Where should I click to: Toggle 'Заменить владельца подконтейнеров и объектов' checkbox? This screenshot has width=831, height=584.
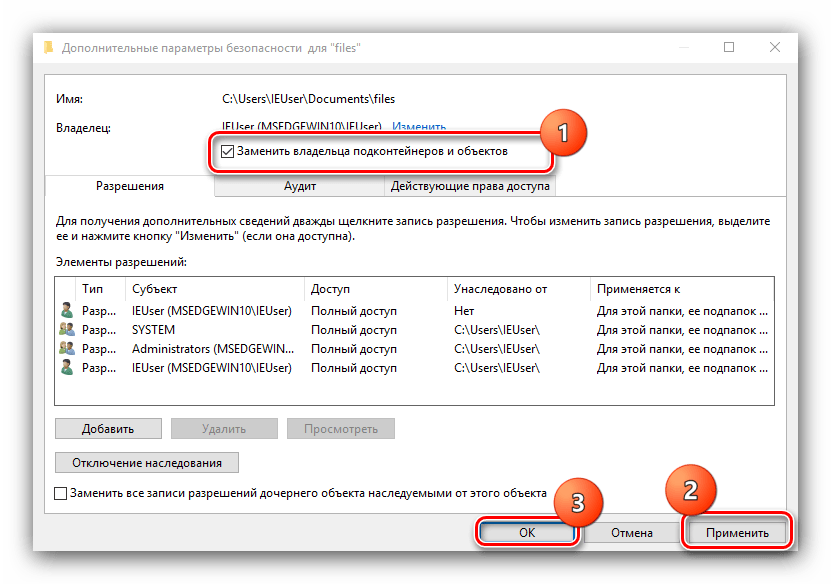[x=228, y=152]
